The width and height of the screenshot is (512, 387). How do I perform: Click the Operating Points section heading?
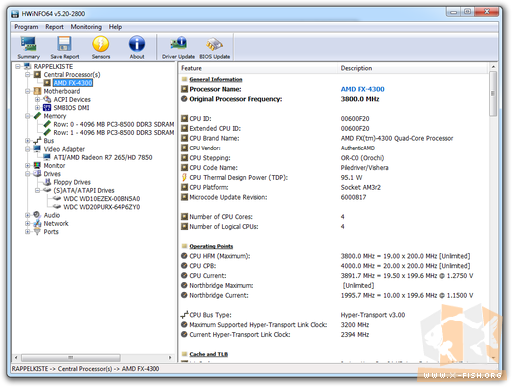[211, 246]
